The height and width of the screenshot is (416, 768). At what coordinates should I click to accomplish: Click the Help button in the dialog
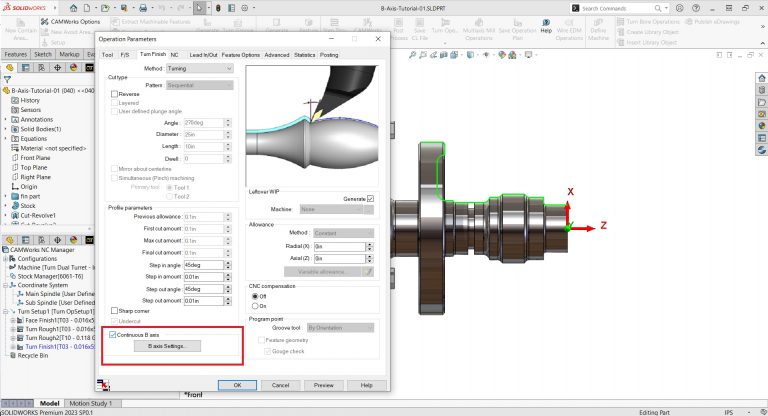pyautogui.click(x=366, y=385)
